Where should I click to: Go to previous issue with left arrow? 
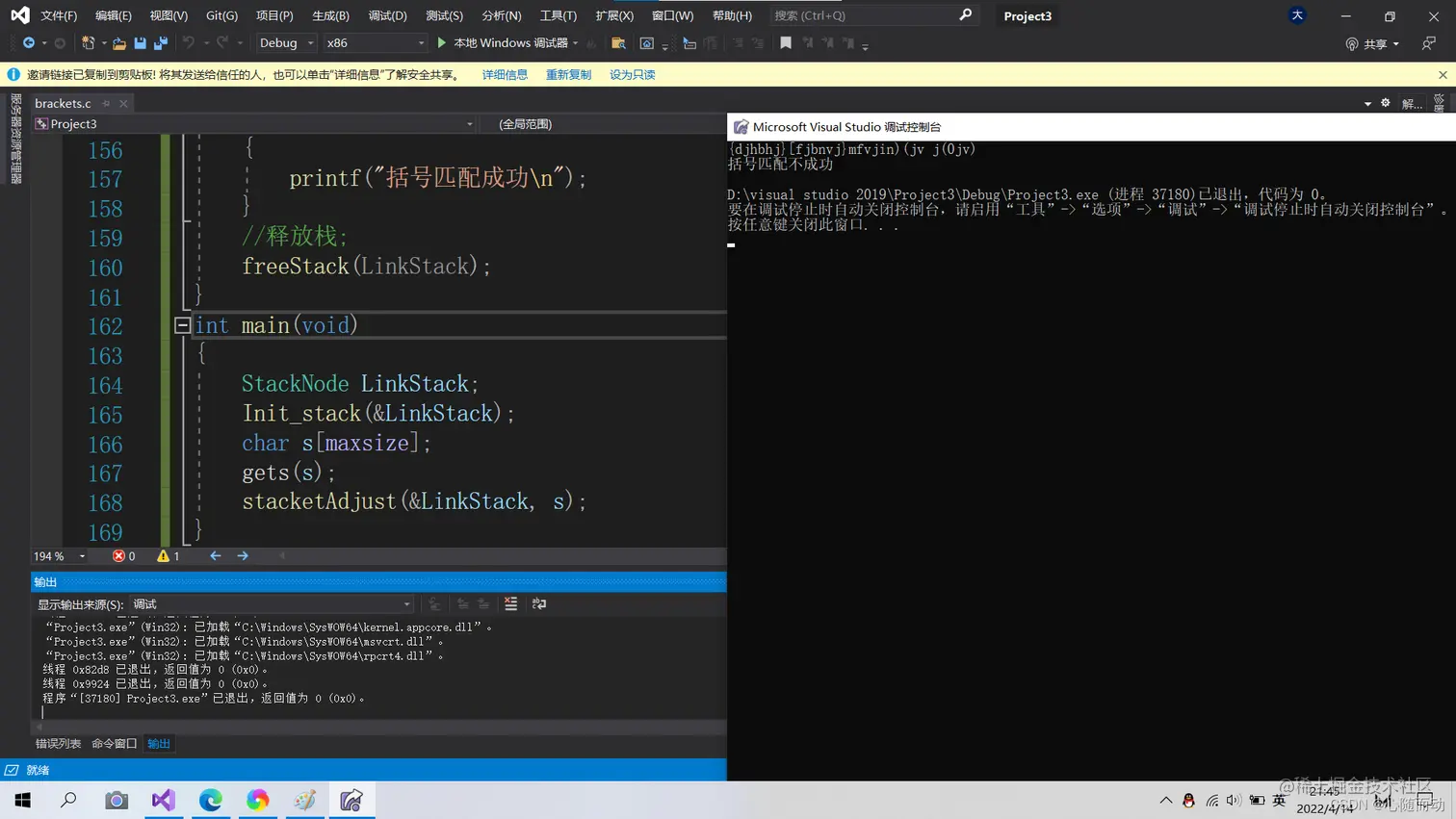(x=216, y=556)
